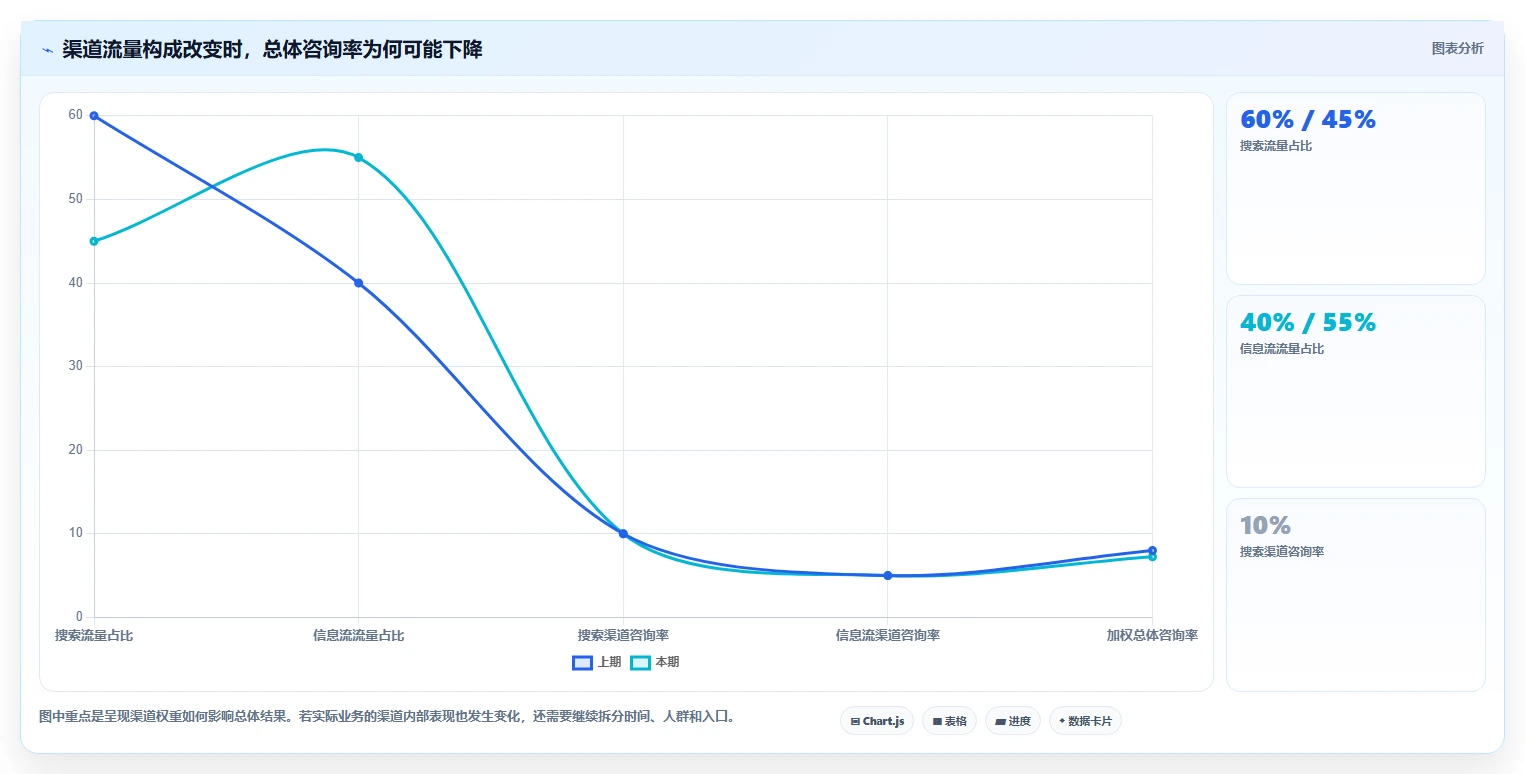Click the cyan 本期 legend color box

(x=641, y=662)
